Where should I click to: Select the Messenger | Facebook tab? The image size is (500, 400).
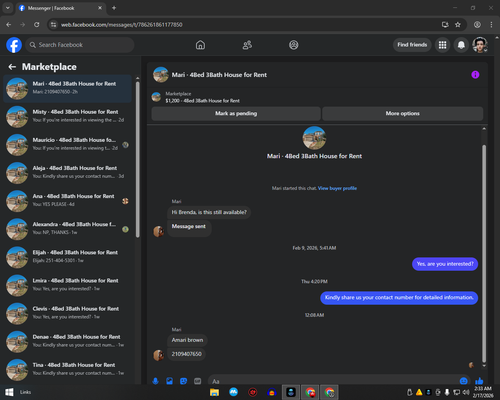61,8
